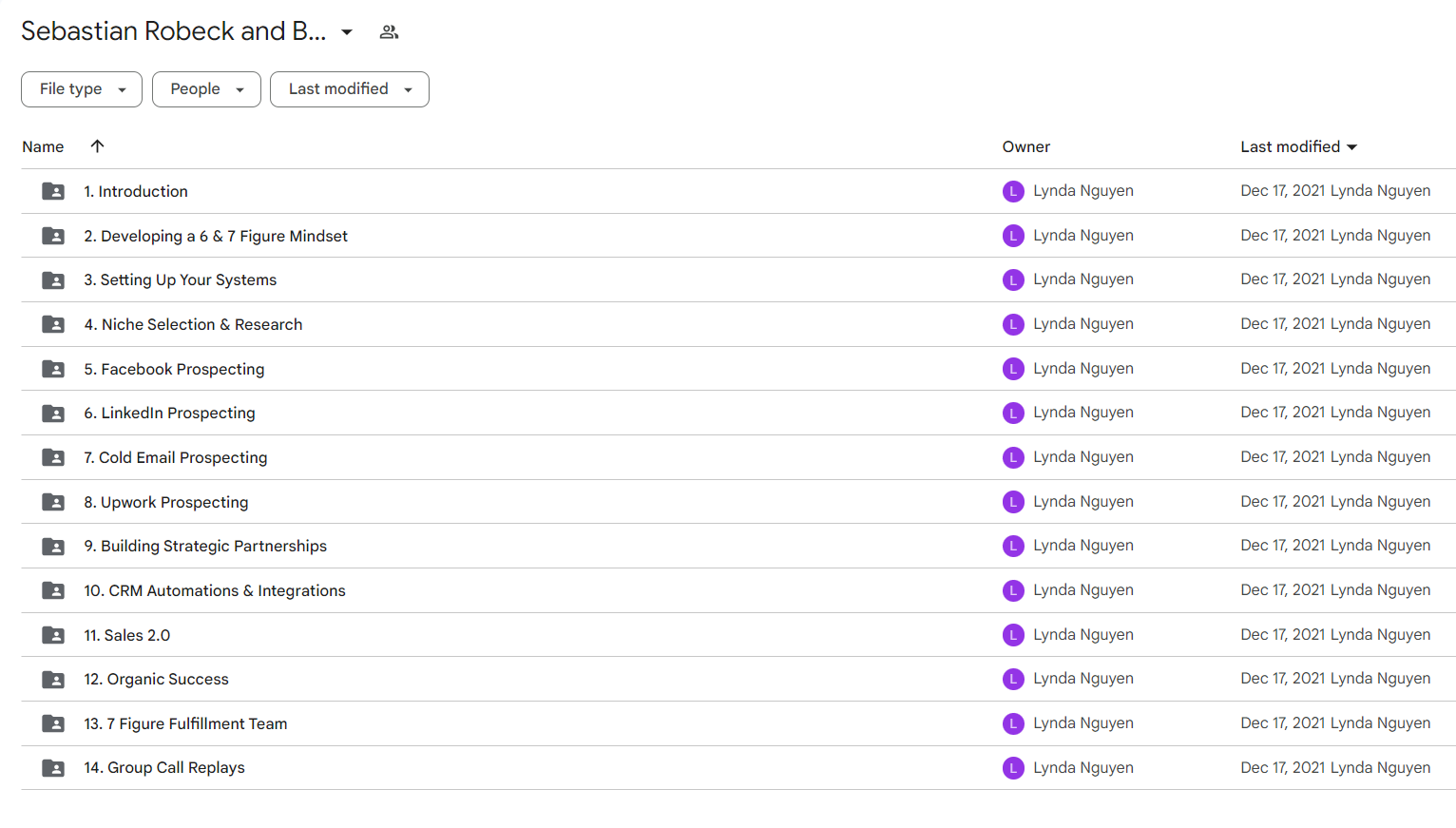Sort by the Name column header
The width and height of the screenshot is (1456, 828).
[x=43, y=146]
